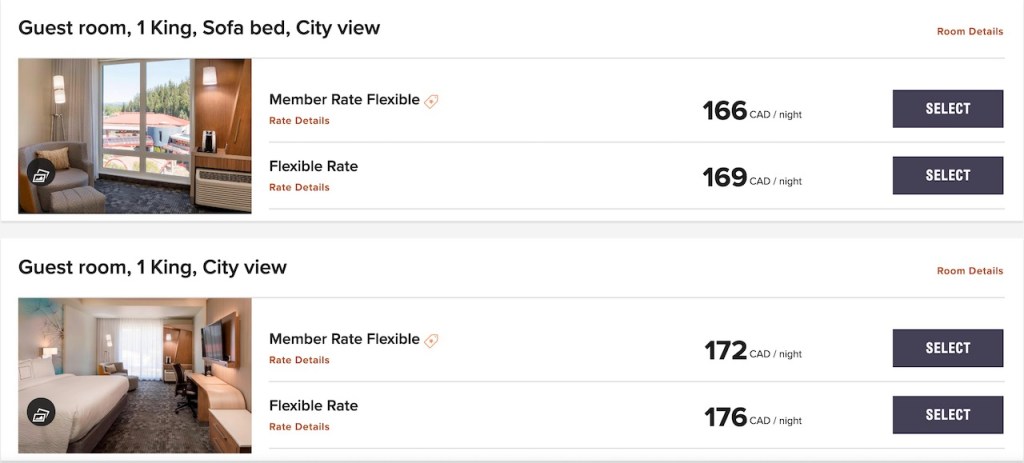Click member tag icon beside 166 CAD Member Rate
This screenshot has width=1024, height=463.
click(431, 101)
